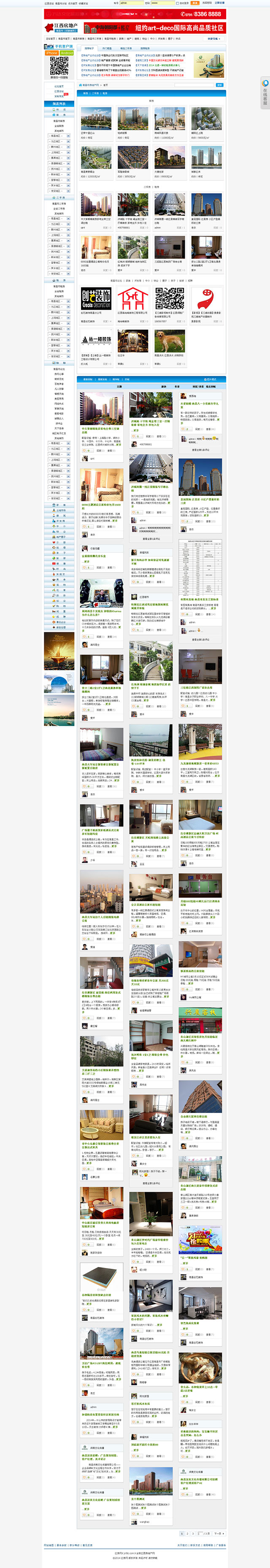The image size is (270, 1568).
Task: Open first 南昌地区 dropdown under 新房 sidebar
Action: click(59, 136)
